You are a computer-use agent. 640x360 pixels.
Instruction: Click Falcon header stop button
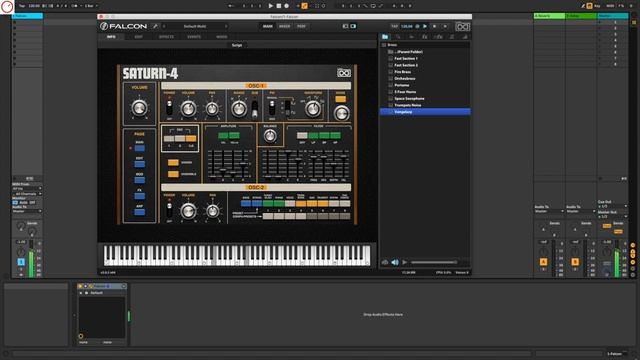(x=435, y=26)
